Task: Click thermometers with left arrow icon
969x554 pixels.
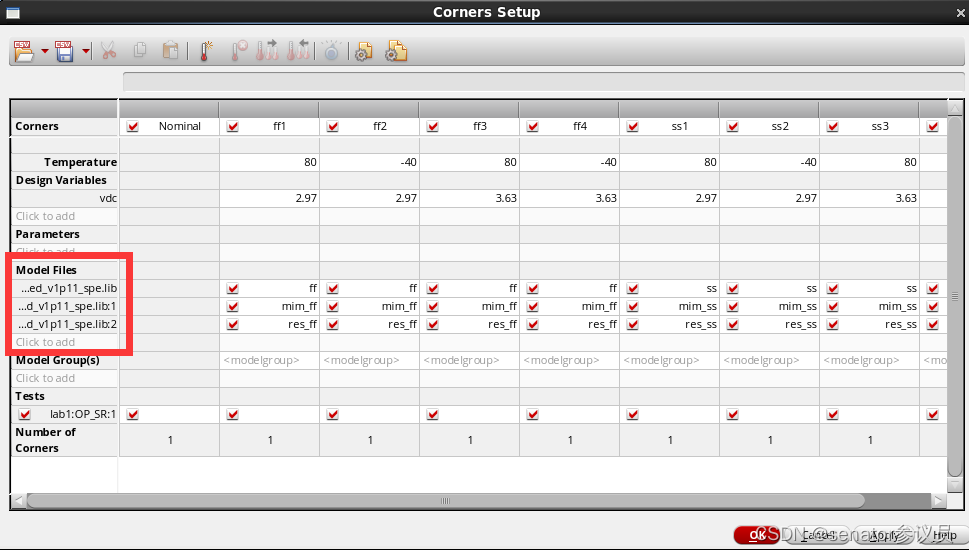Action: click(x=298, y=51)
